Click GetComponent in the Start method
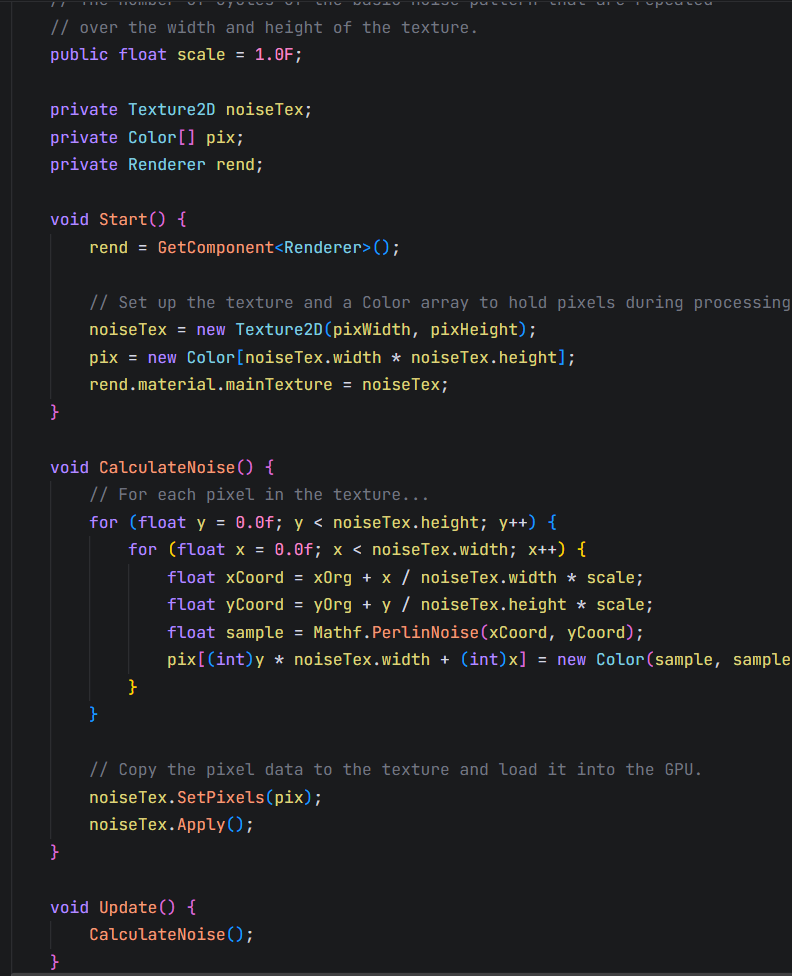 tap(215, 247)
